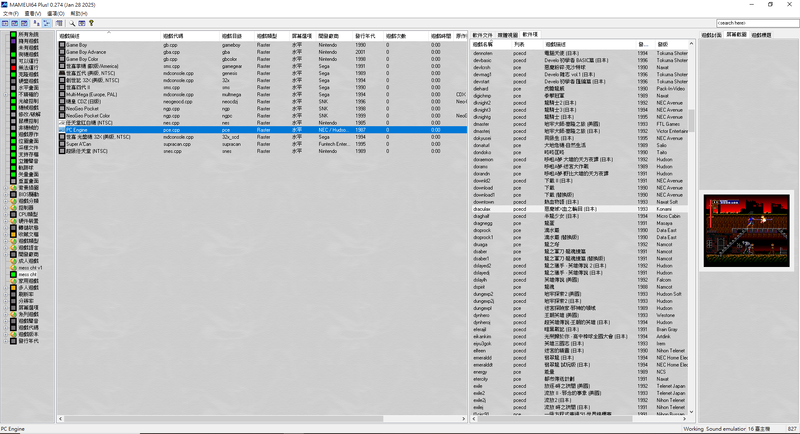800x434 pixels.
Task: Select the Game Boy system row
Action: click(x=262, y=45)
